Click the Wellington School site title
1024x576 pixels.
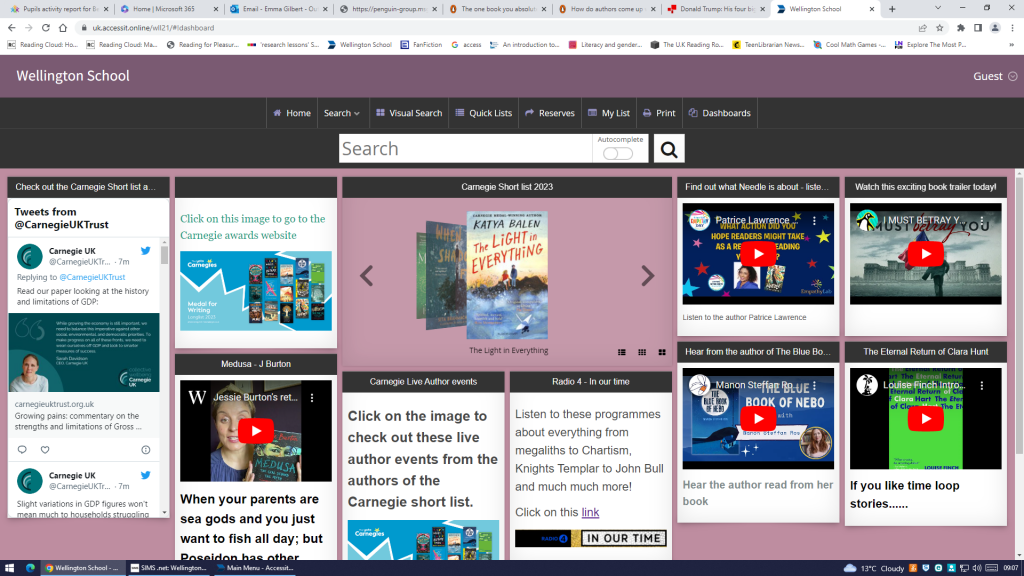tap(73, 76)
